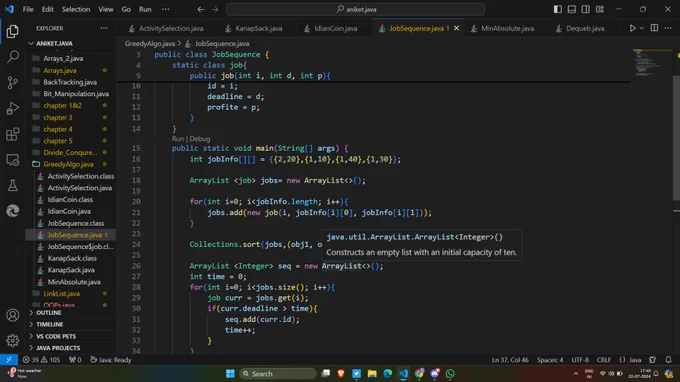Change line ending via CRLF status item
The image size is (680, 382).
coord(604,359)
